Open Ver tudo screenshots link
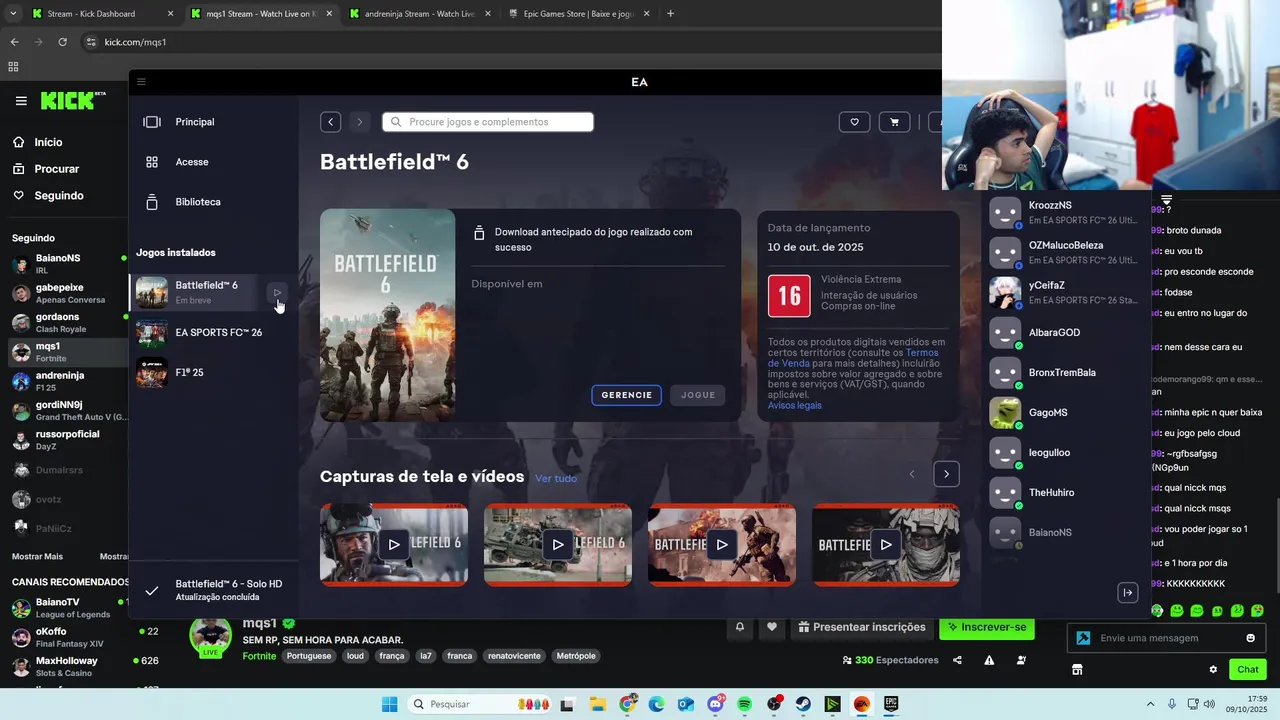 [x=556, y=479]
